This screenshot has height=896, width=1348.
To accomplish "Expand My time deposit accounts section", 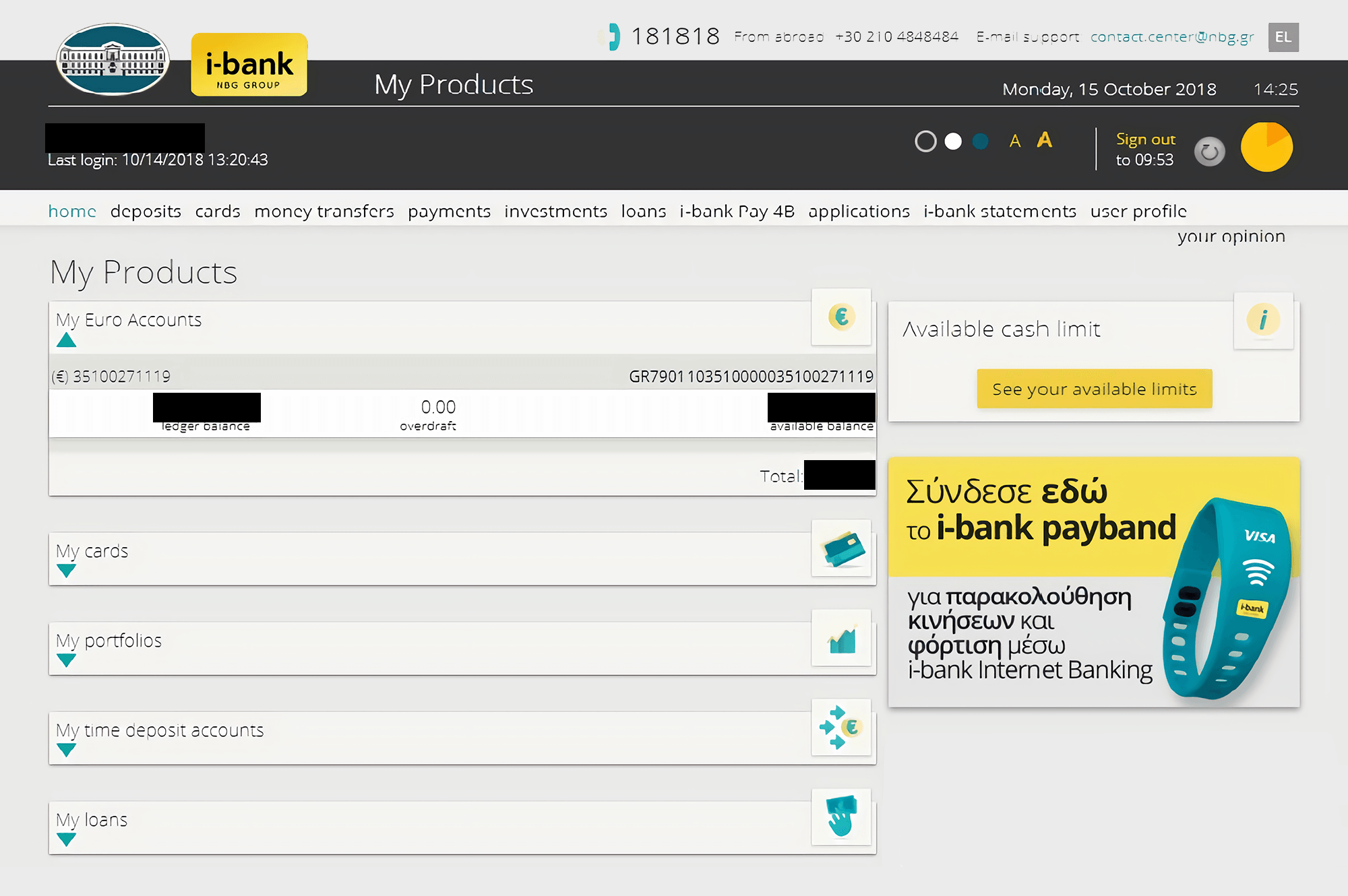I will click(66, 750).
